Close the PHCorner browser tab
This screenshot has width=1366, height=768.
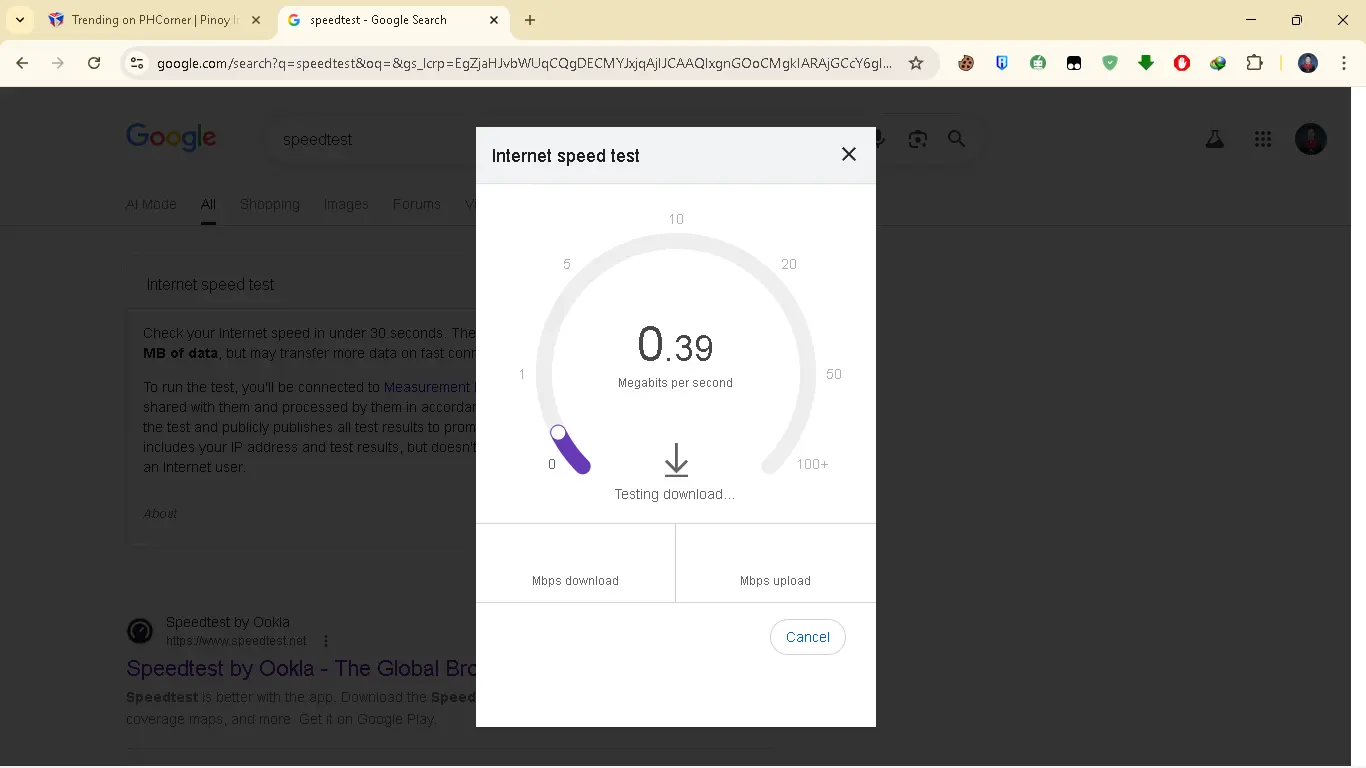[255, 20]
